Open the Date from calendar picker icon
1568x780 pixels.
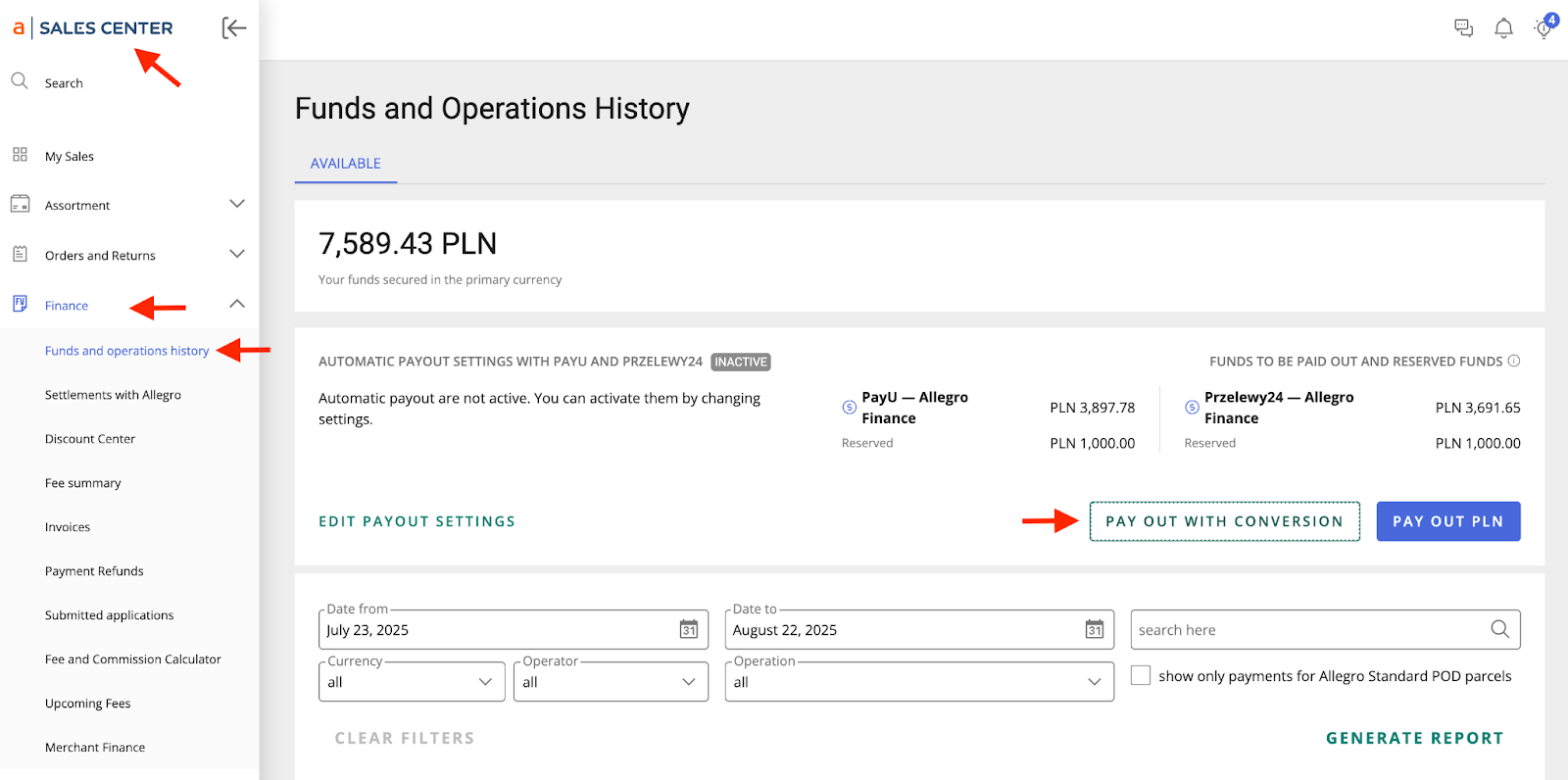[x=689, y=629]
